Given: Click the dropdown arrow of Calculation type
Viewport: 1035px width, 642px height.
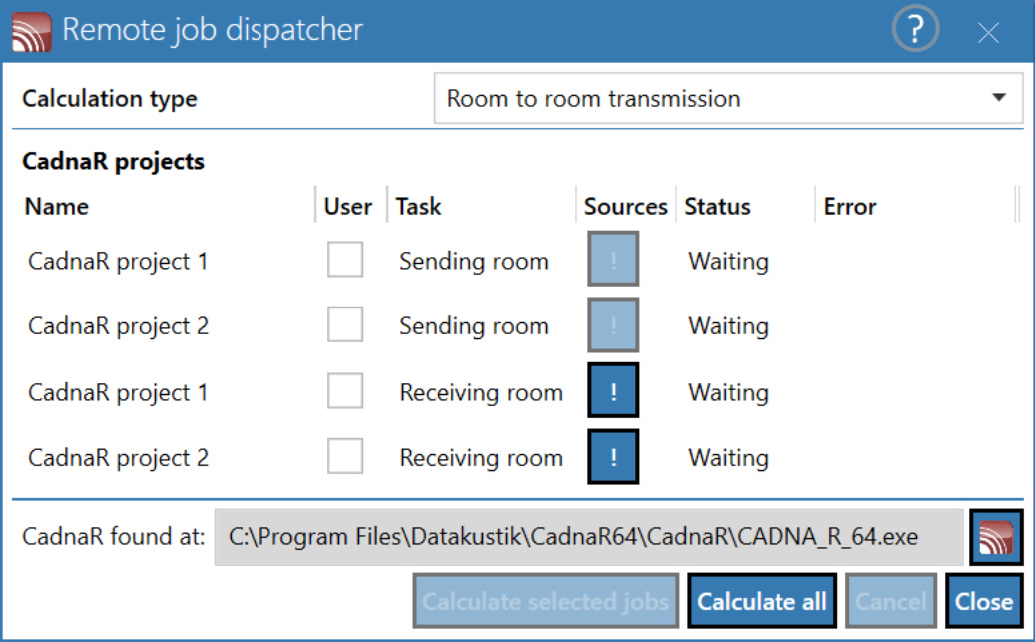Looking at the screenshot, I should pos(999,98).
